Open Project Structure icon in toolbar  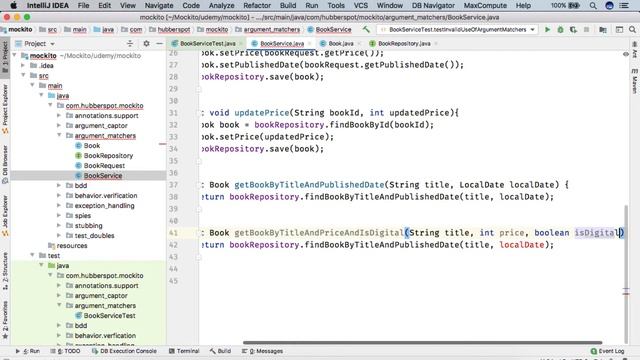point(603,29)
